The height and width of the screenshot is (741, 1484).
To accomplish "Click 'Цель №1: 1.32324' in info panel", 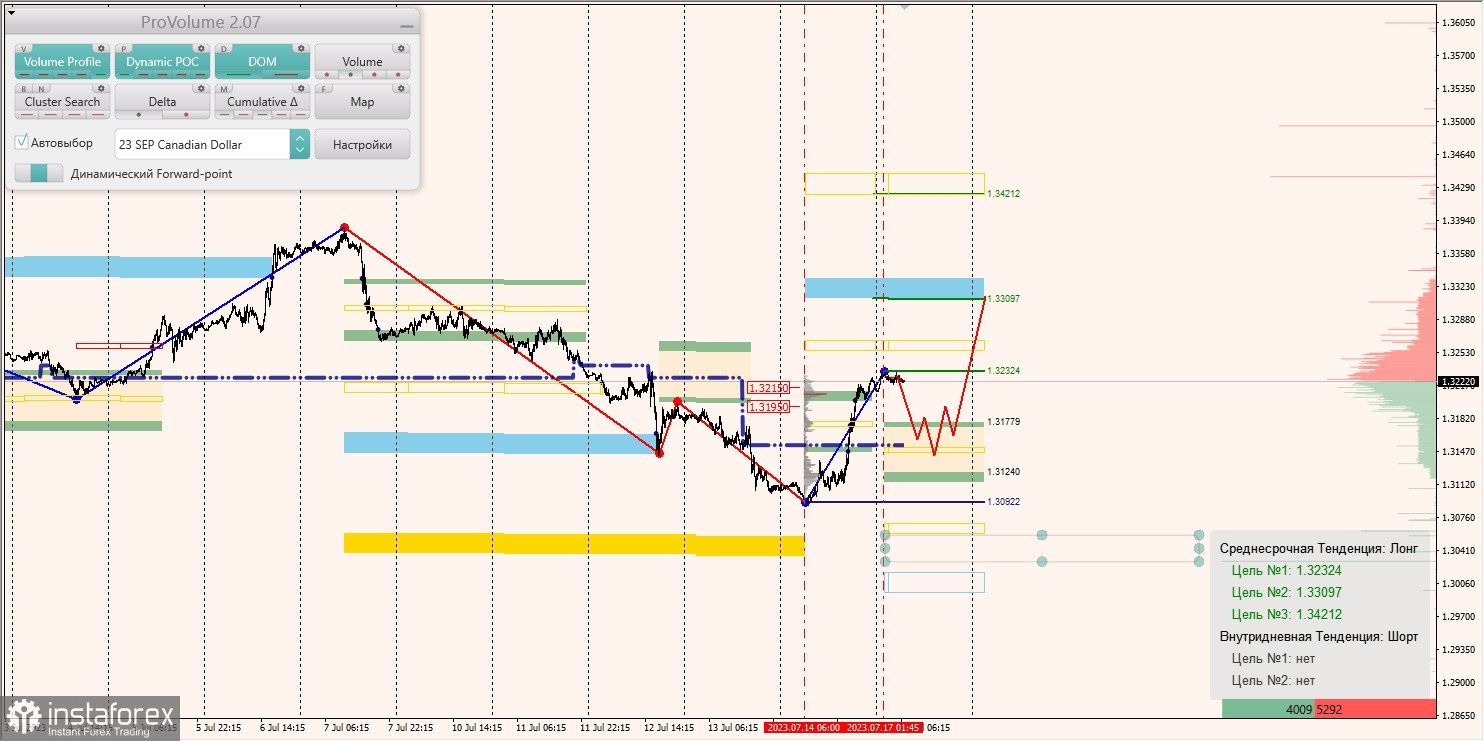I will 1287,570.
